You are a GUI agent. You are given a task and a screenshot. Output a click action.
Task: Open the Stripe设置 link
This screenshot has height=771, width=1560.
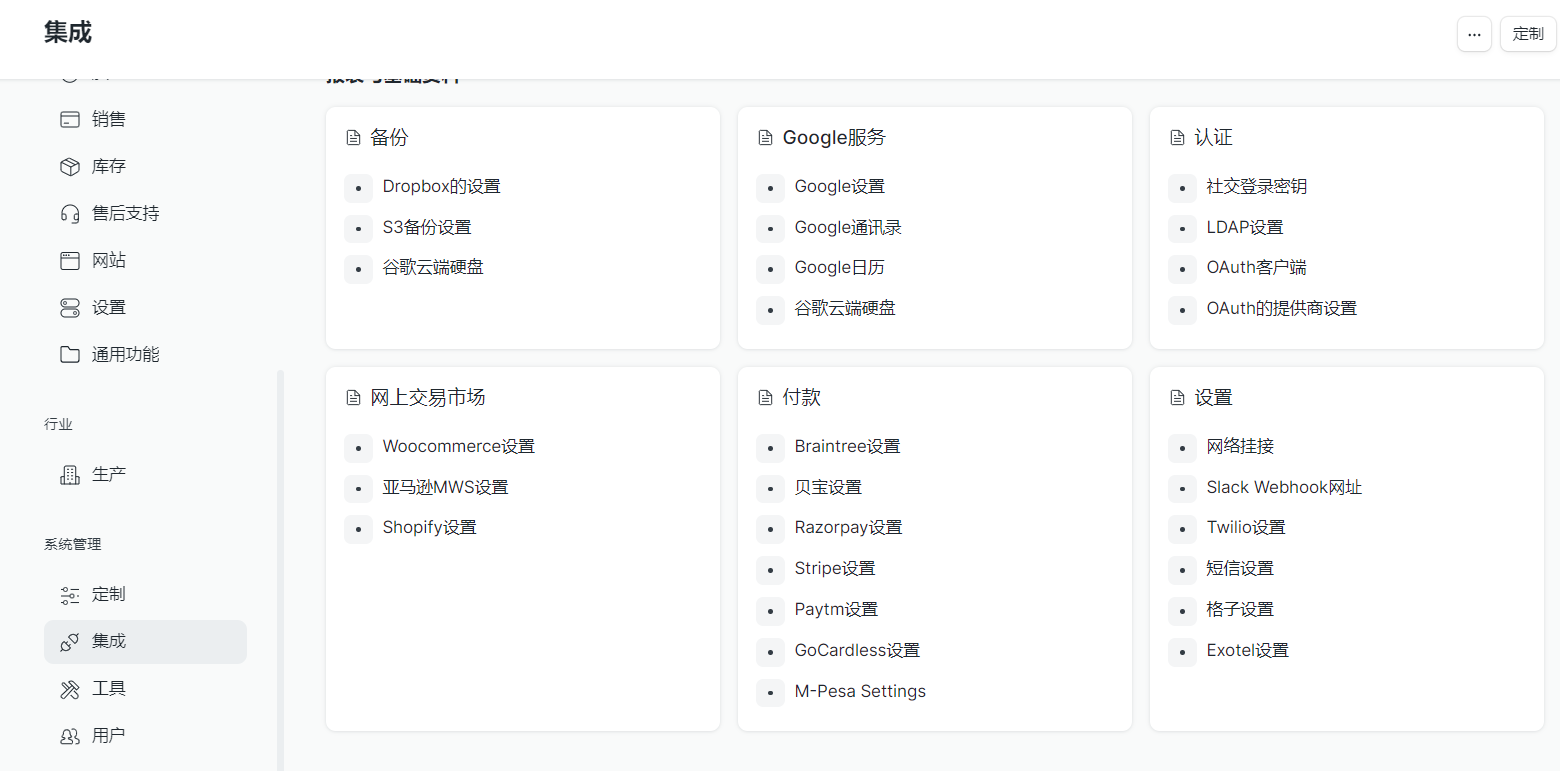pos(835,569)
